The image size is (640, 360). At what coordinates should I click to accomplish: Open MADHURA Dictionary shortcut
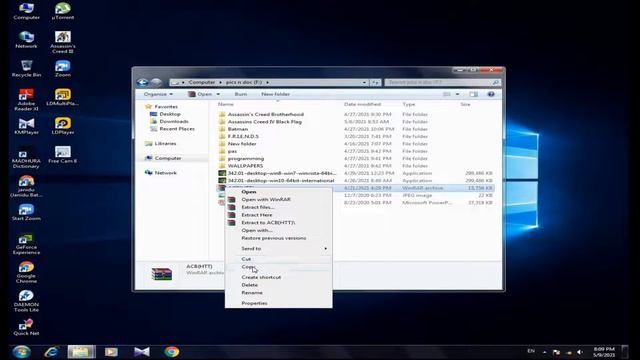(x=27, y=158)
